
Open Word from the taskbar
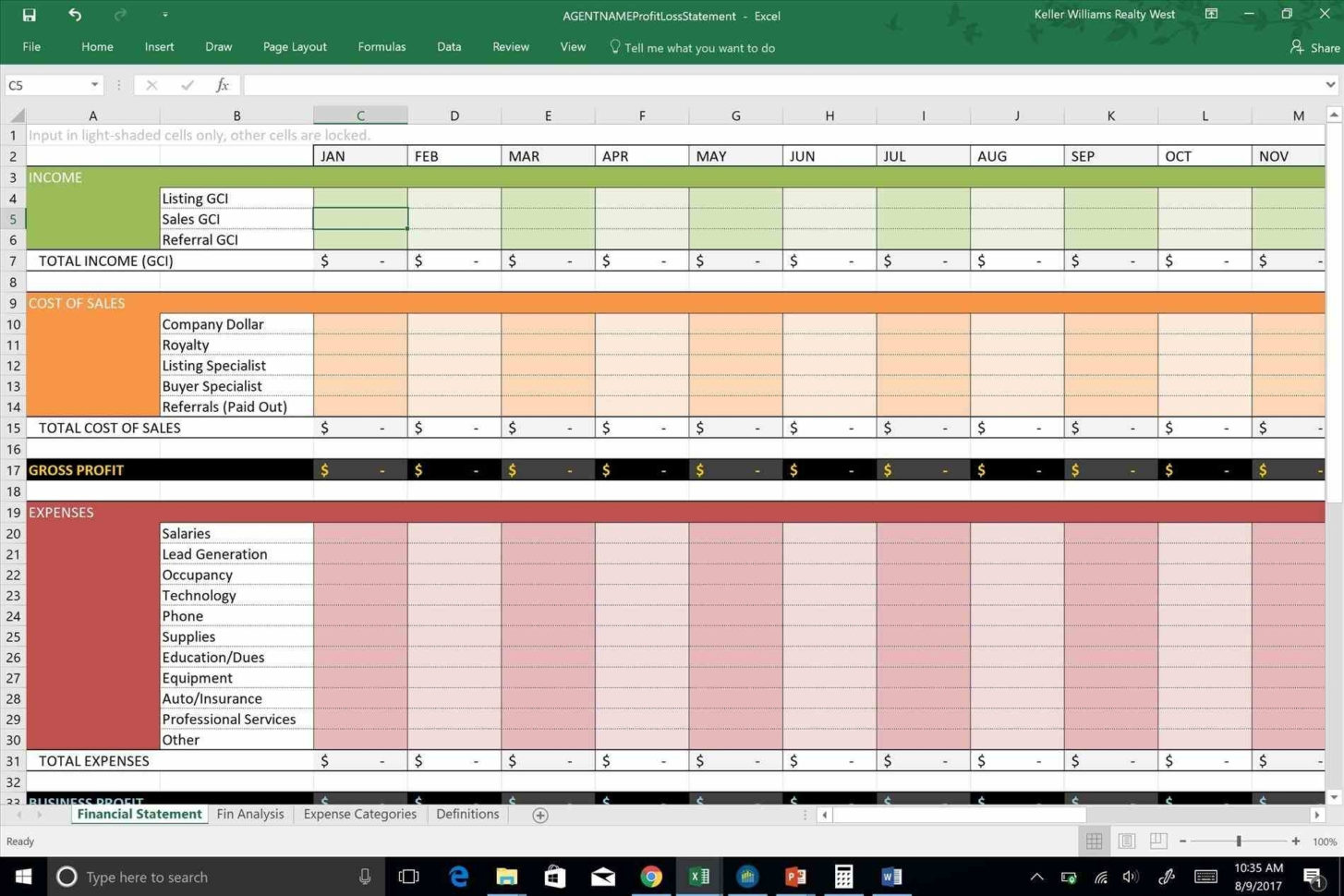pos(890,876)
